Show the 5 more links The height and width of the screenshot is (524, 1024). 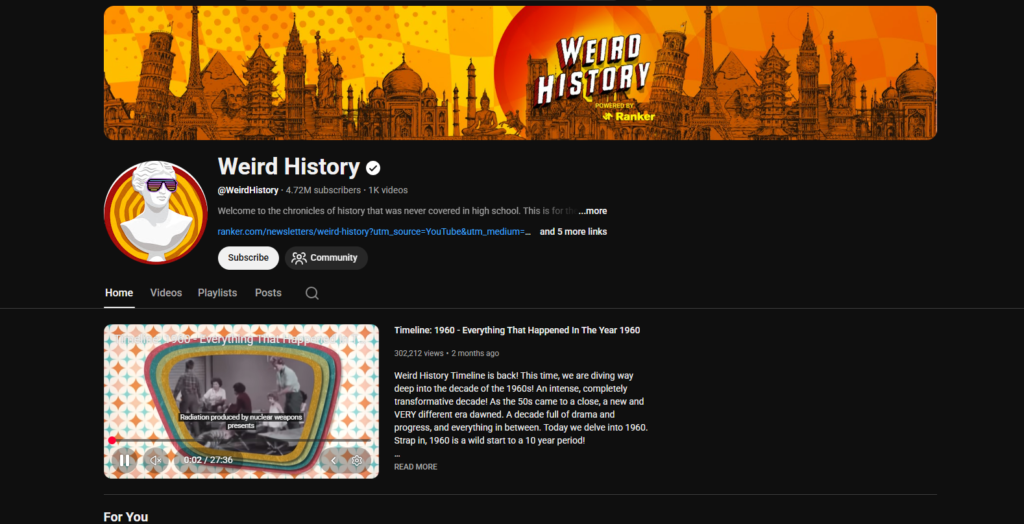[x=573, y=232]
